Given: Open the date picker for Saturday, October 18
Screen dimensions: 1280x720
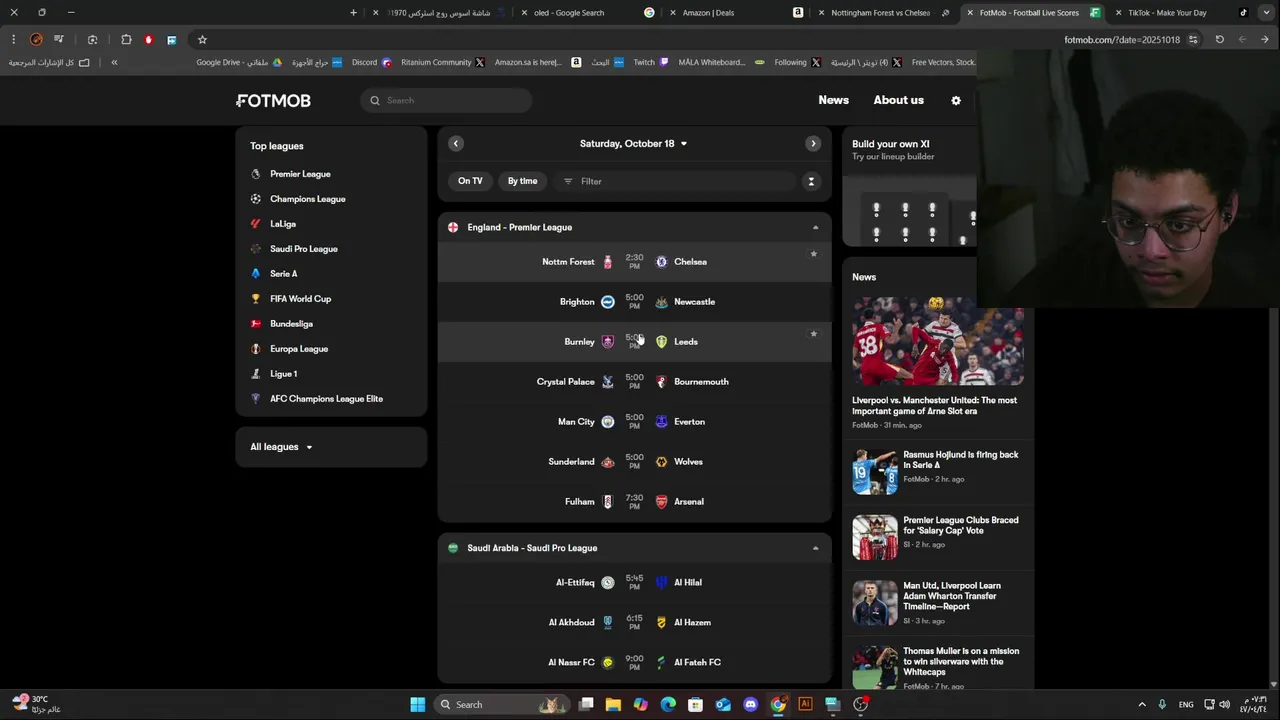Looking at the screenshot, I should 633,144.
